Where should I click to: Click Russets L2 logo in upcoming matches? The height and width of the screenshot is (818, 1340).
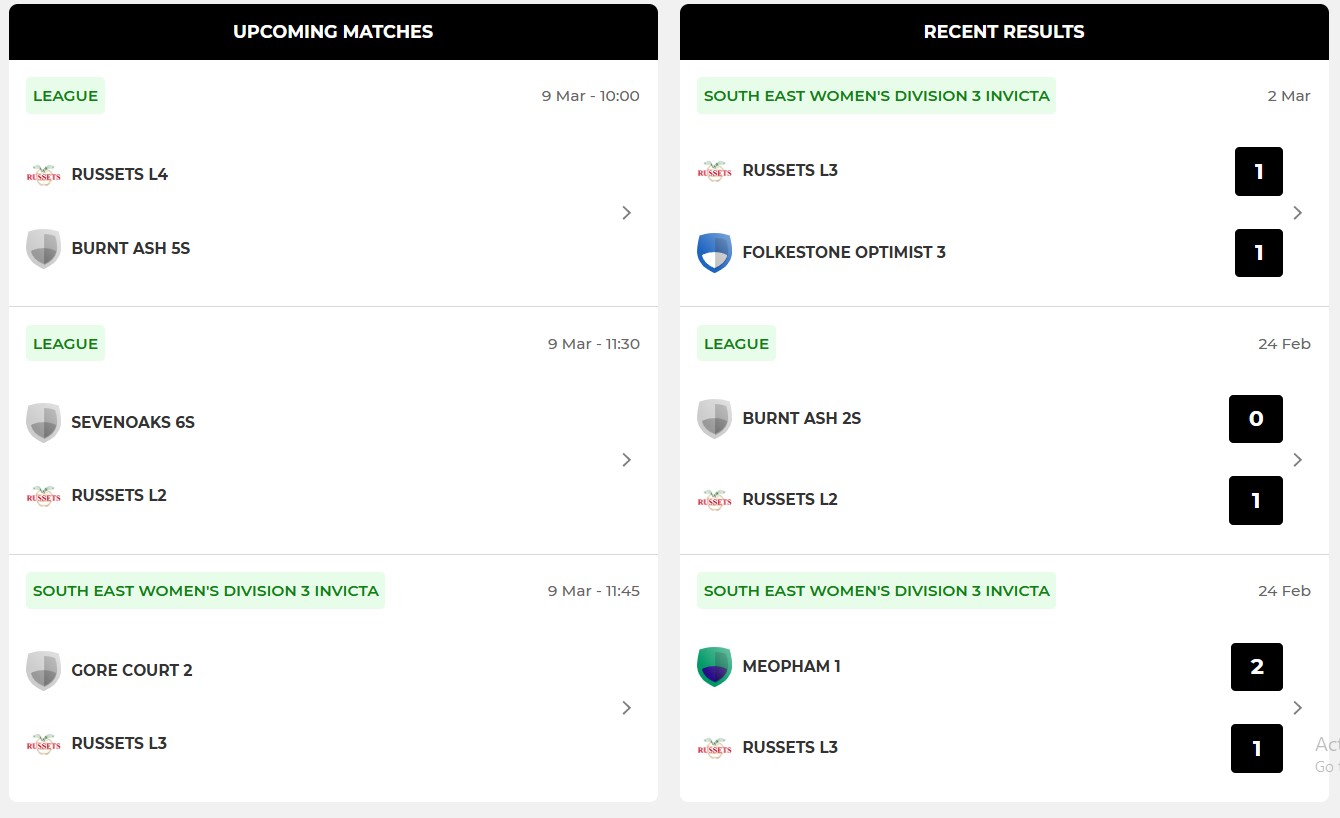pos(43,496)
